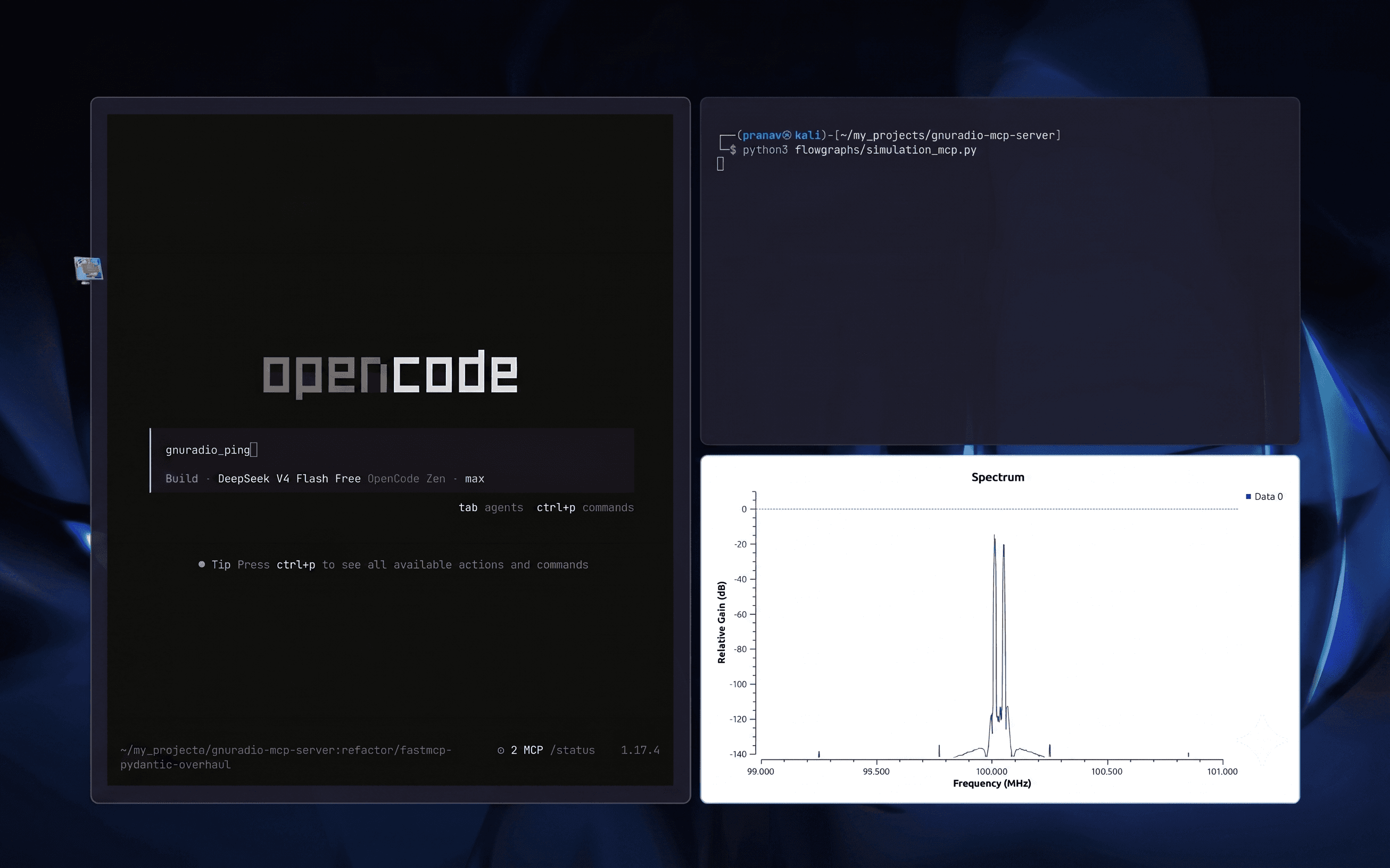
Task: Click the Relative Gain (dB) axis label
Action: (722, 622)
